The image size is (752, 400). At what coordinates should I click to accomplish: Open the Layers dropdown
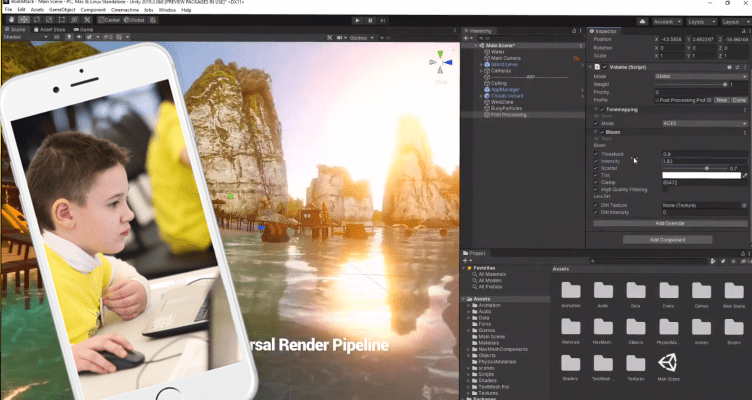(702, 22)
